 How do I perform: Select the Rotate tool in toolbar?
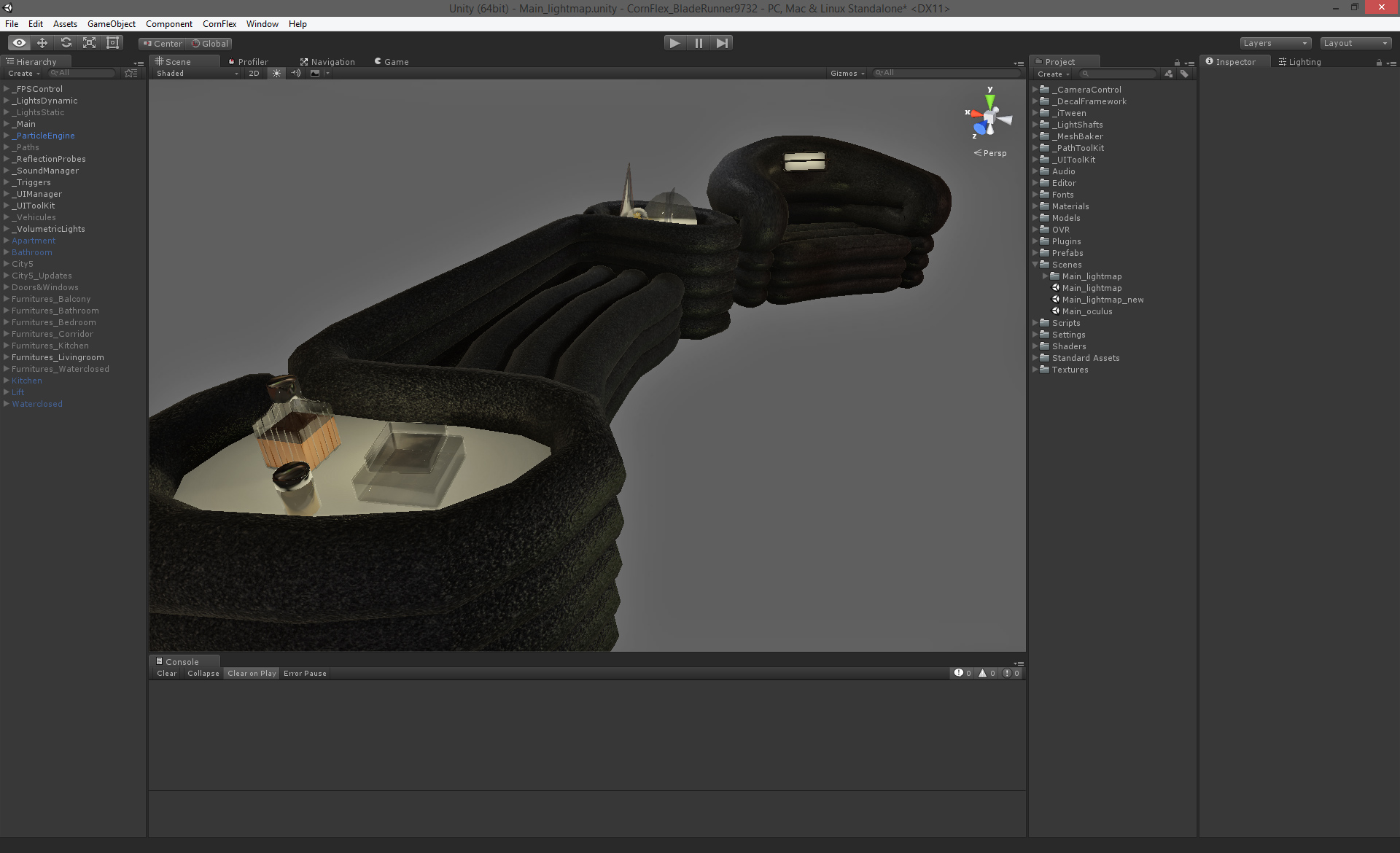coord(66,43)
